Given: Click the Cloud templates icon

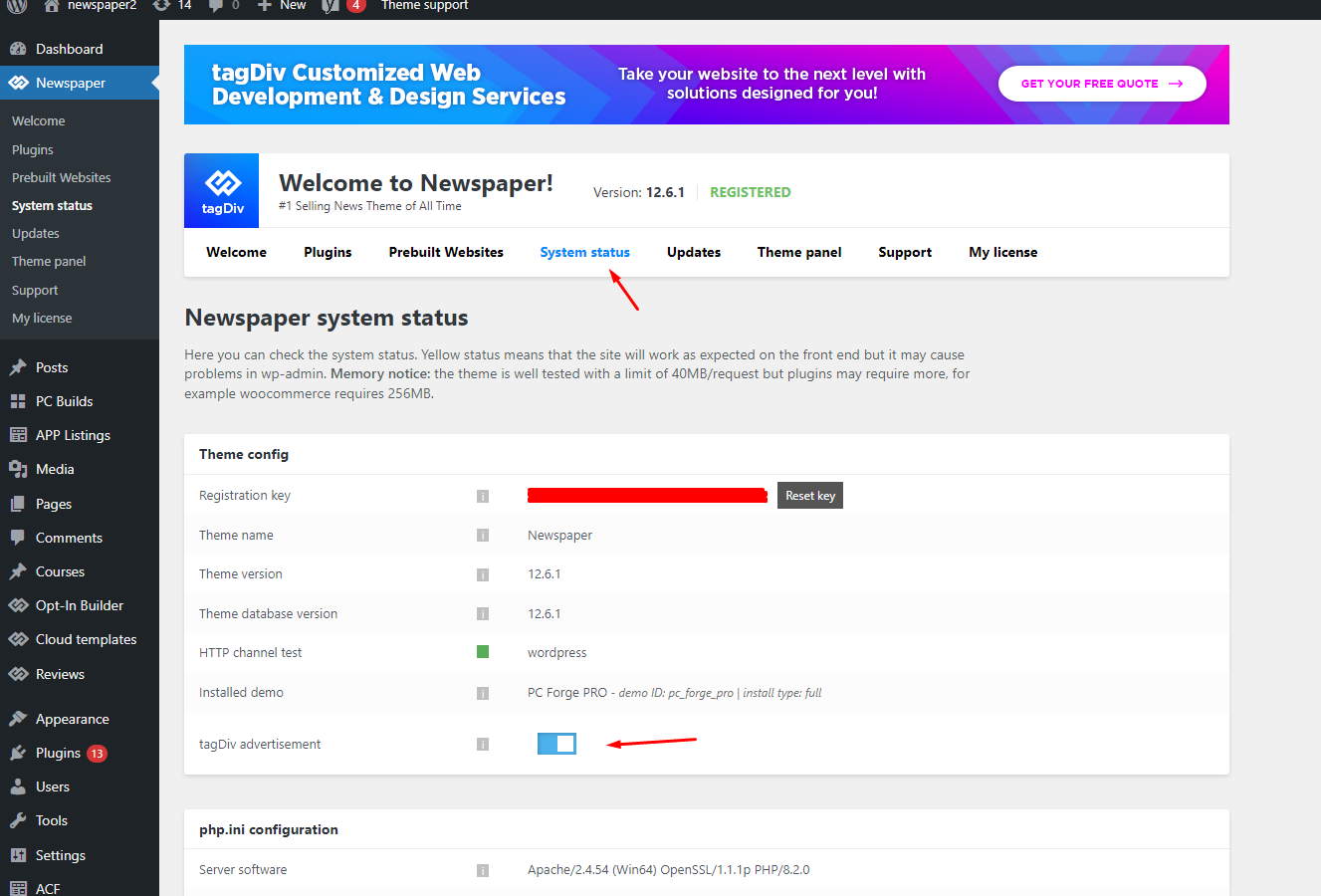Looking at the screenshot, I should [x=18, y=639].
